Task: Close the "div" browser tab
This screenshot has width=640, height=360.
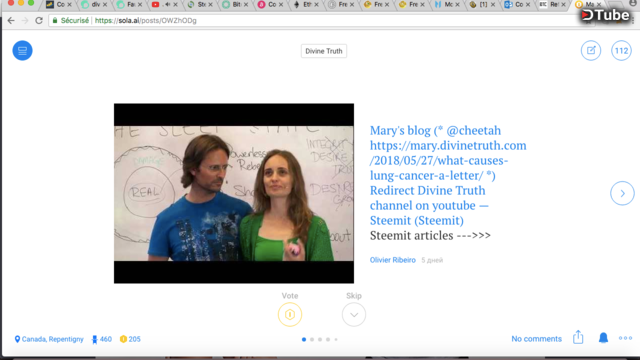Action: pos(105,4)
